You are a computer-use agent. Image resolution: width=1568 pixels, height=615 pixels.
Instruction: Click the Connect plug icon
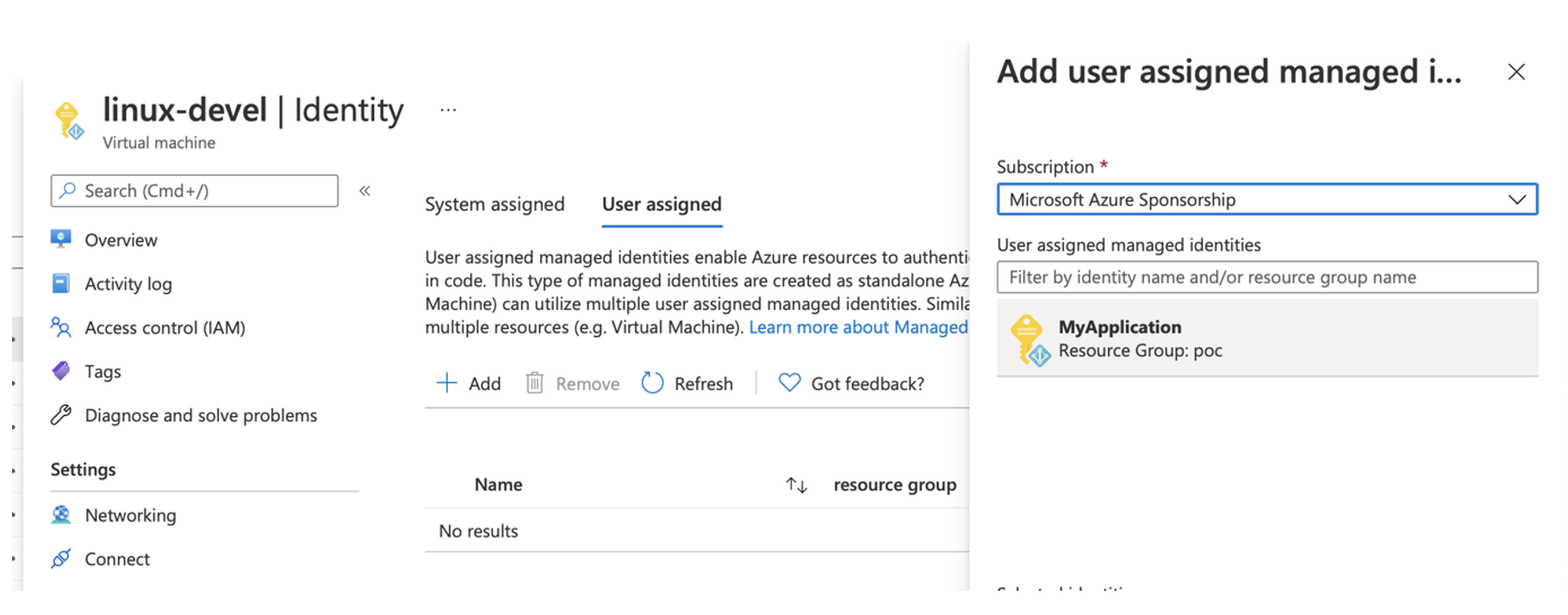60,559
